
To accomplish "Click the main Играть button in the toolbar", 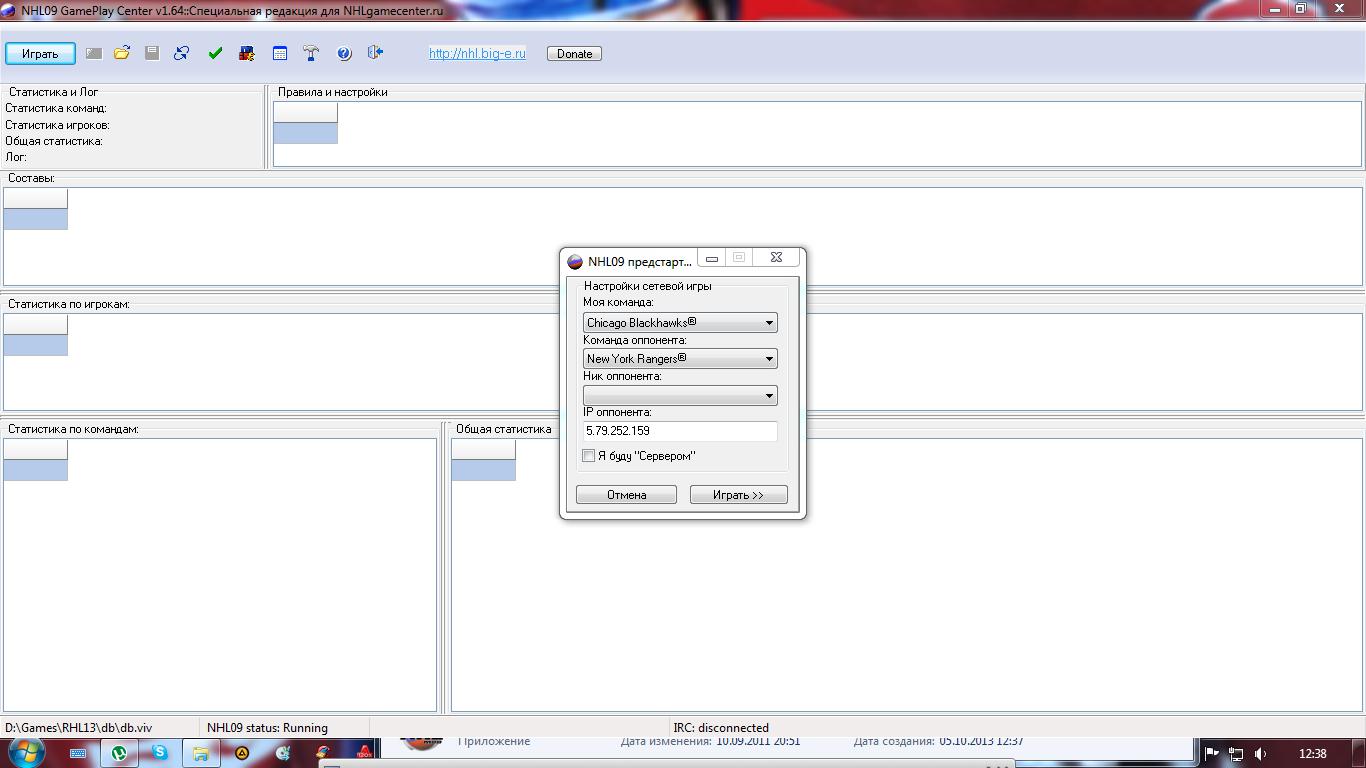I will pos(40,54).
